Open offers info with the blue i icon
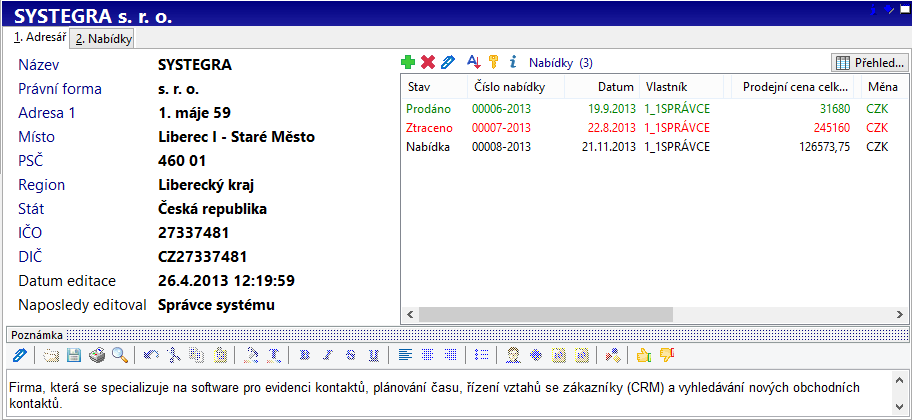Screen dimensions: 912x420 pyautogui.click(x=512, y=62)
